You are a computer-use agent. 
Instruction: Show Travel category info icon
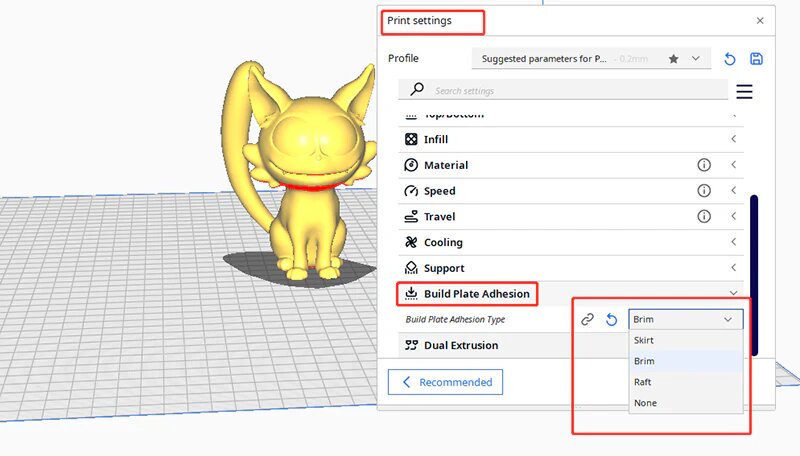click(x=704, y=216)
